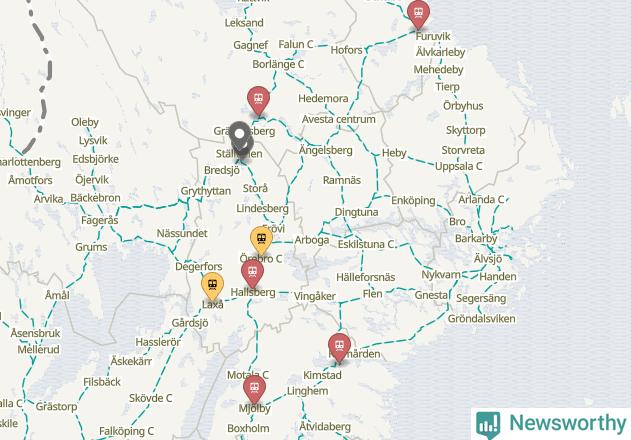Screen dimensions: 631x440
Task: Select the Arlanda C station label
Action: pos(481,199)
